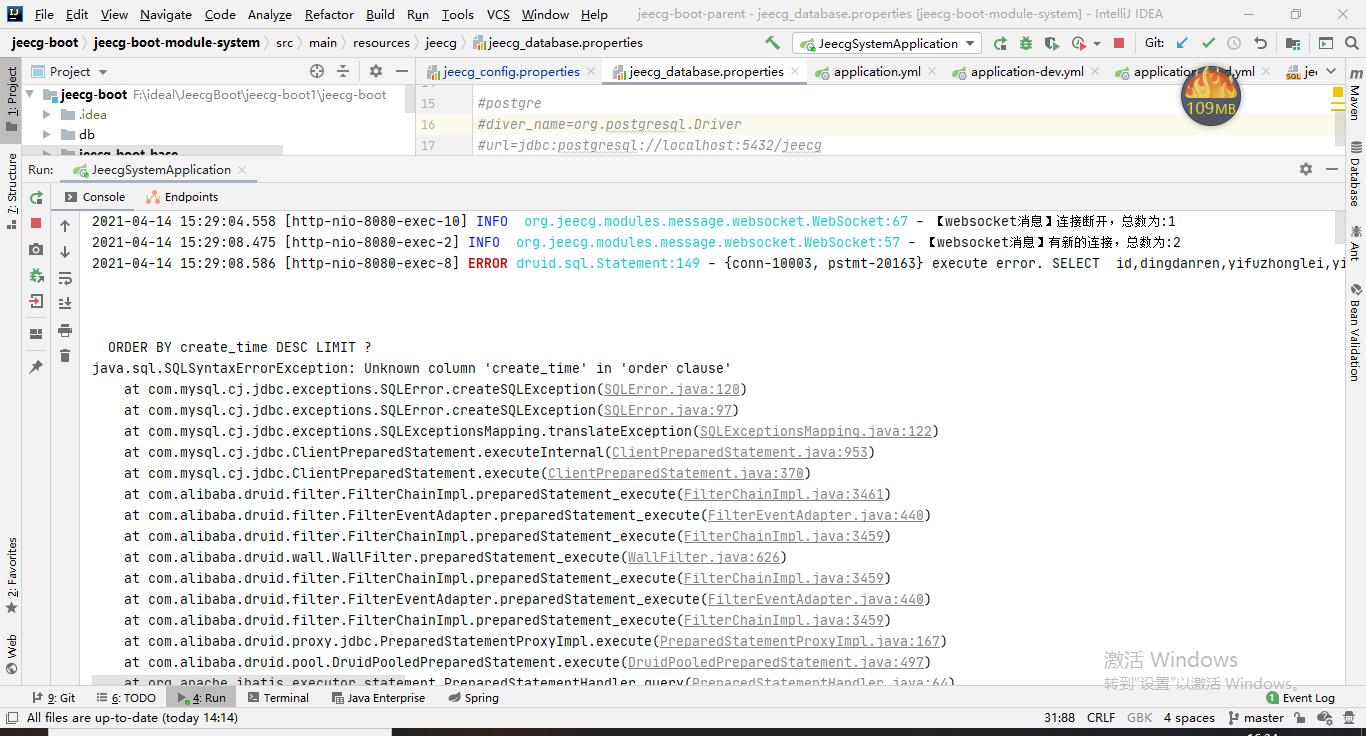
Task: Run with Coverage from the top toolbar
Action: [x=1051, y=43]
